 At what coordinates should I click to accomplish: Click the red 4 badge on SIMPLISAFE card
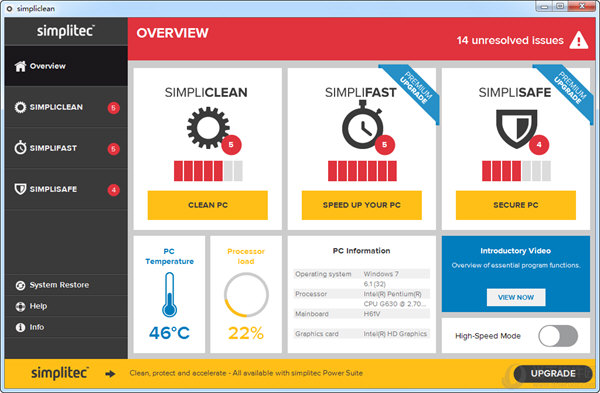click(539, 145)
